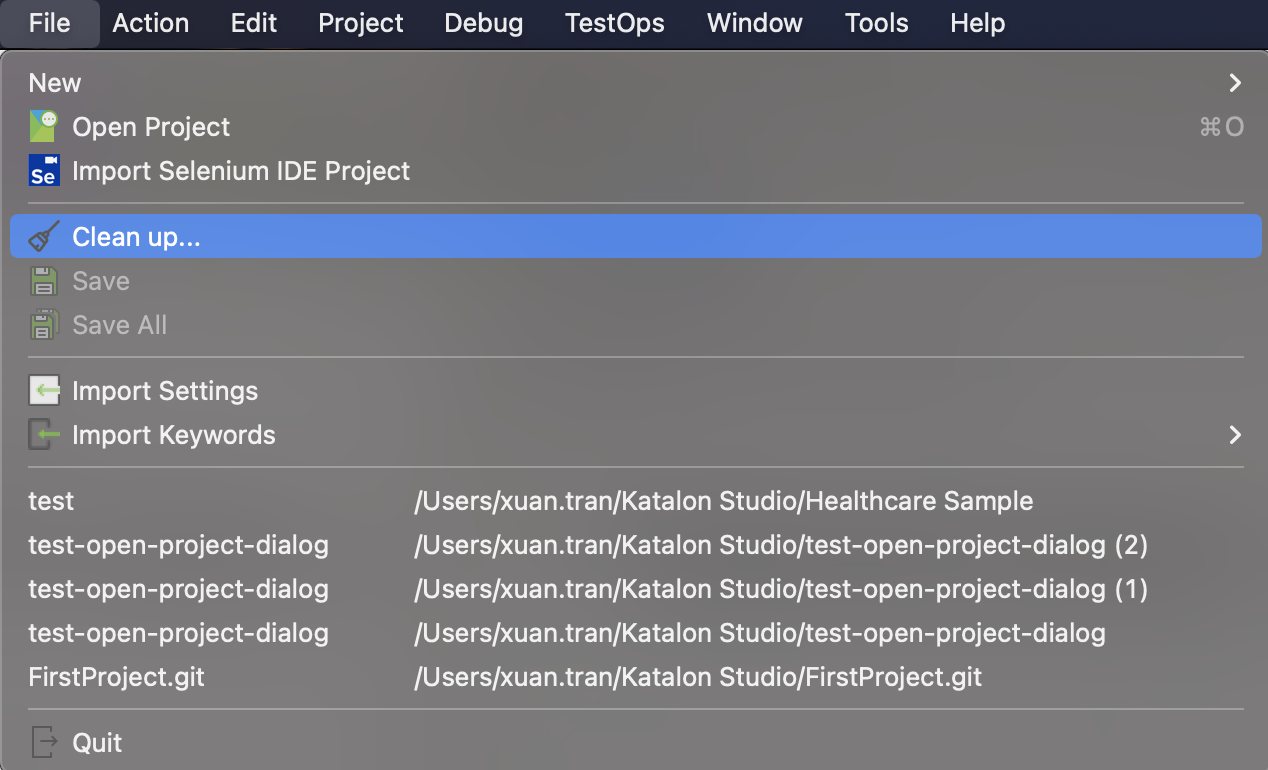Open the Debug menu

[483, 23]
